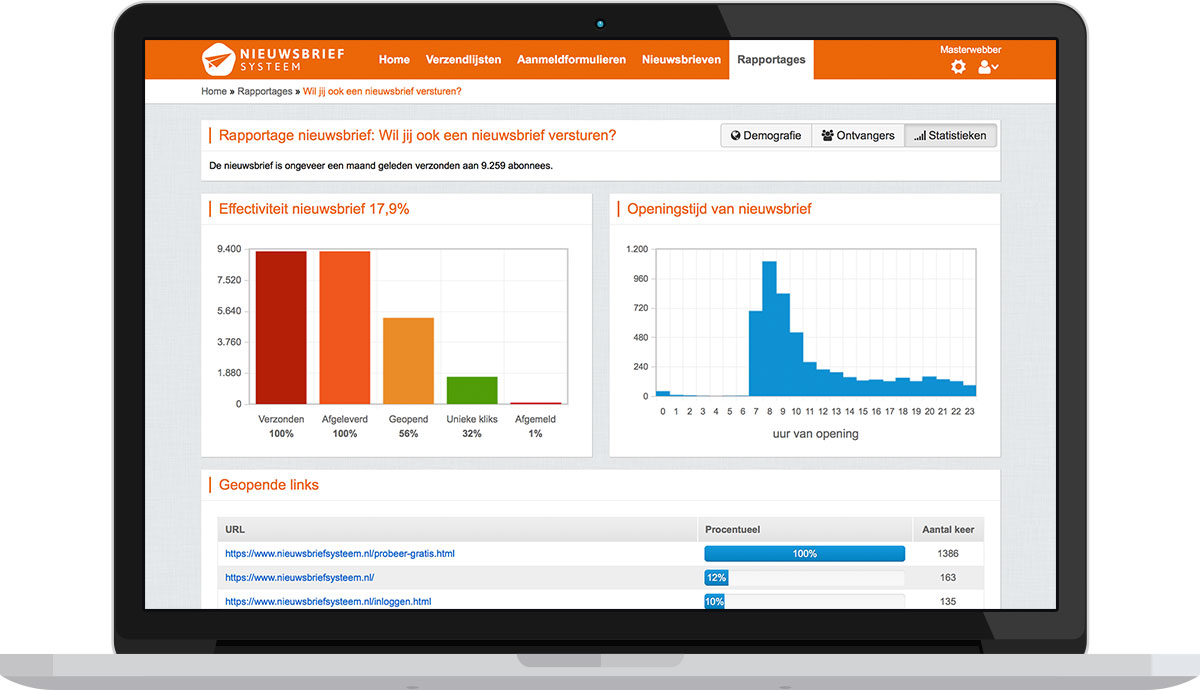
Task: Click the Aantal keer column header
Action: click(948, 529)
